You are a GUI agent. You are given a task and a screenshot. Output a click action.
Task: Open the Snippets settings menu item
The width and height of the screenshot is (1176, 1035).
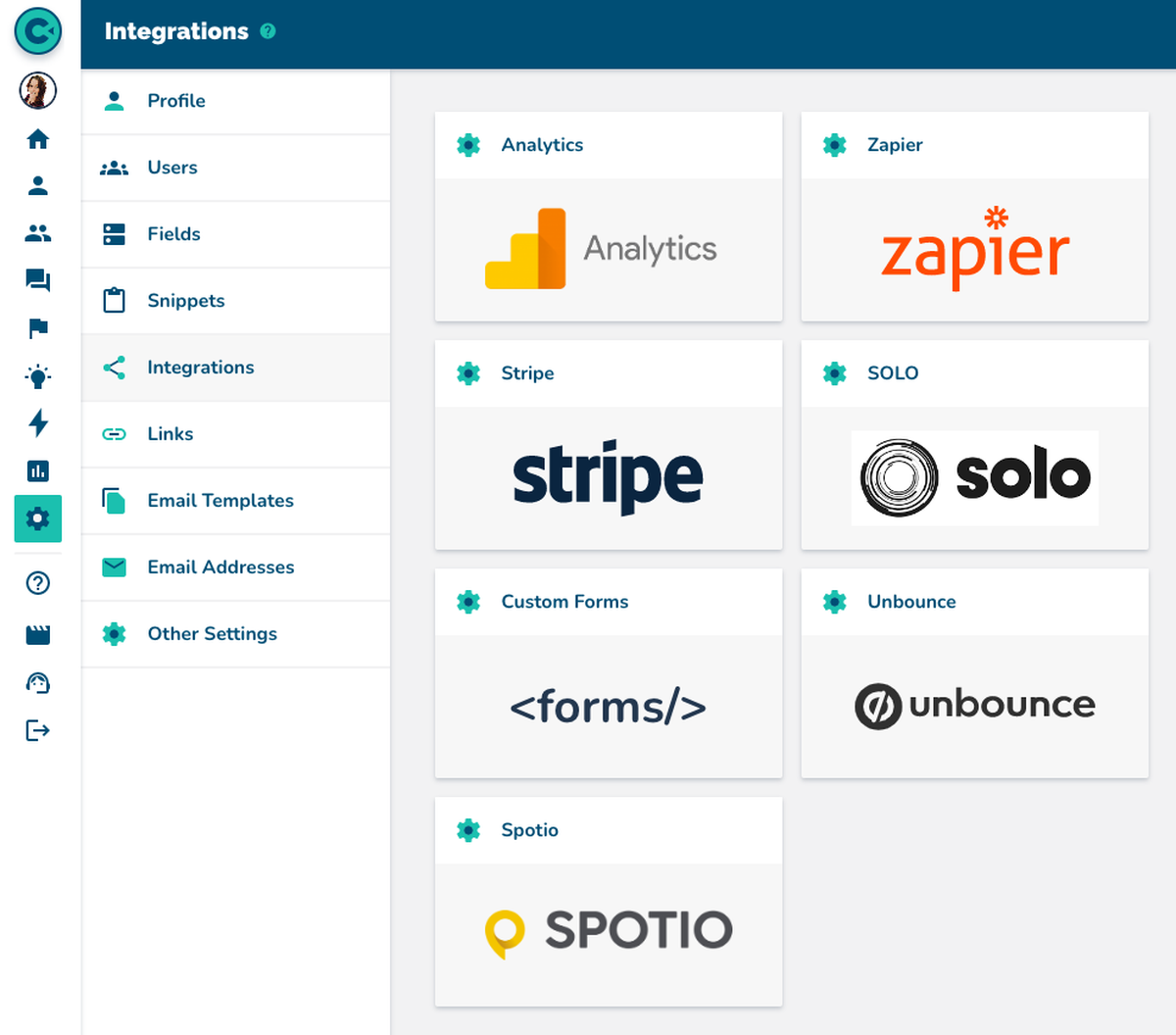(x=235, y=301)
